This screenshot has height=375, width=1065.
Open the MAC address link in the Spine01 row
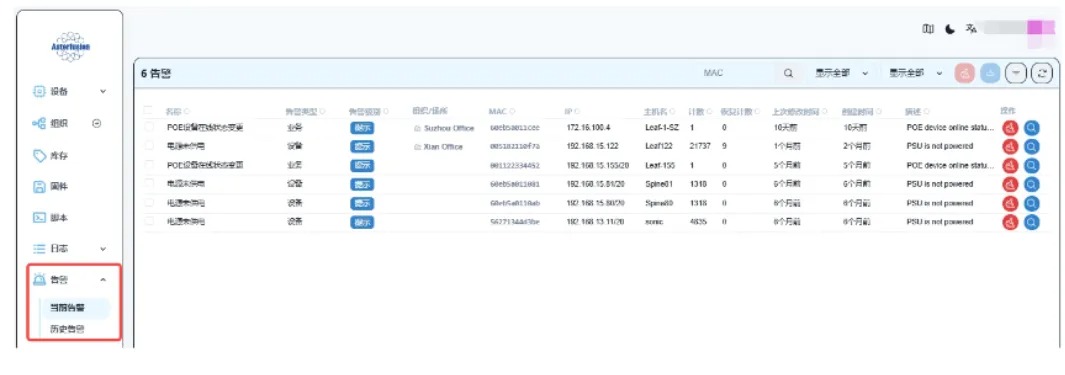[x=515, y=184]
